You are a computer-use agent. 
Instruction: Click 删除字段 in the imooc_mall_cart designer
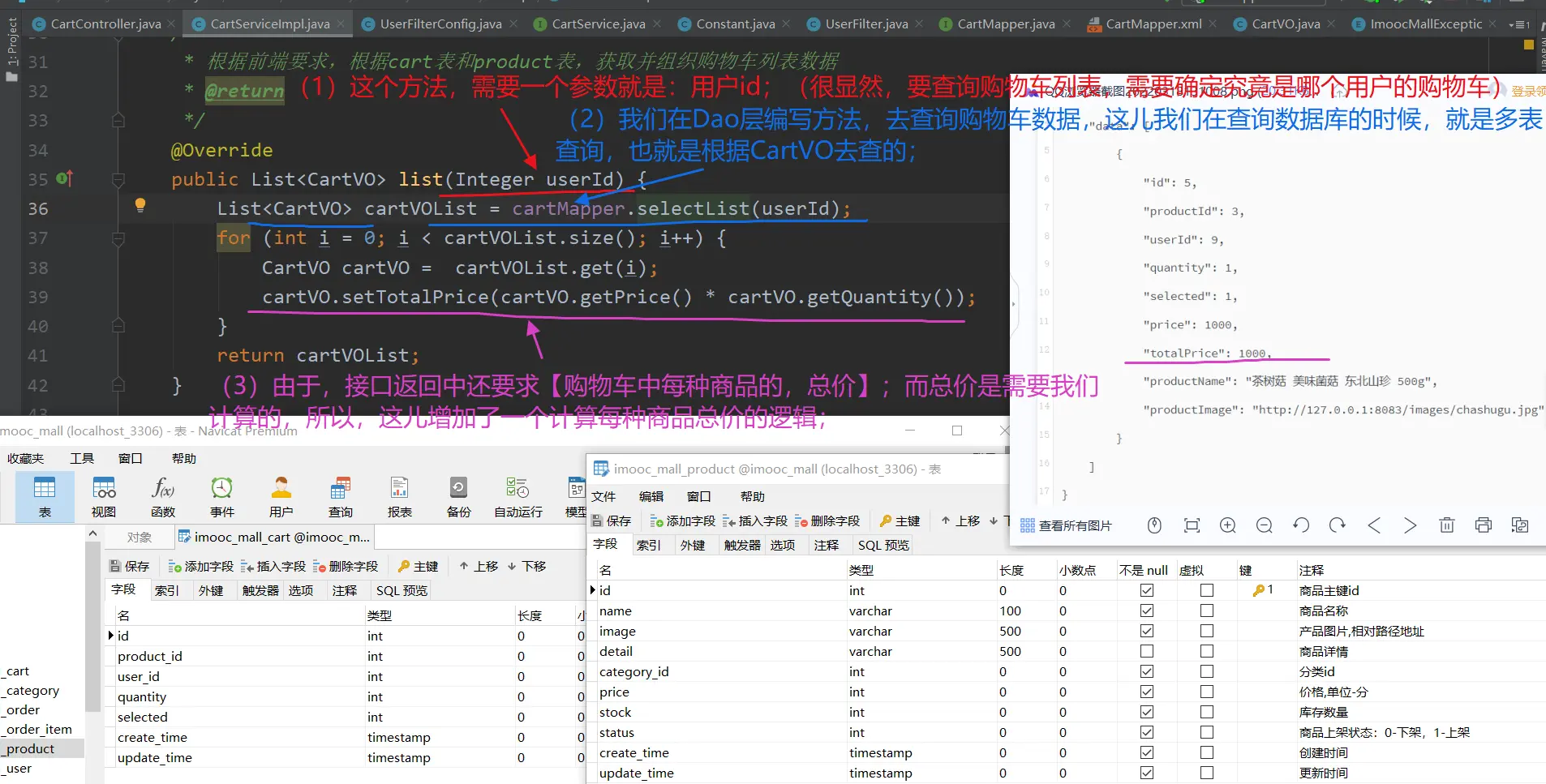pyautogui.click(x=346, y=566)
